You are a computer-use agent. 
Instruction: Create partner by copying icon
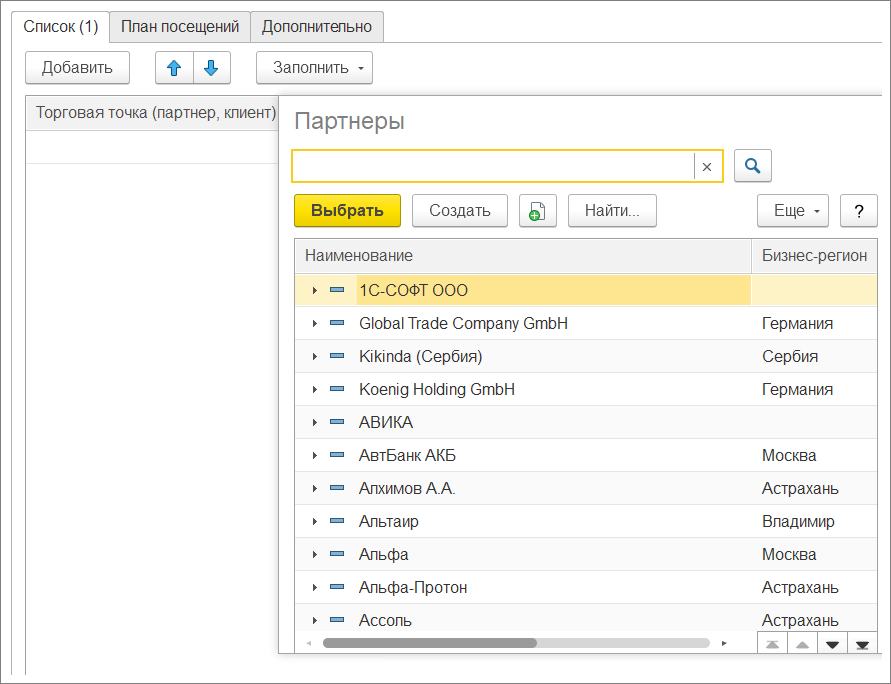(538, 211)
